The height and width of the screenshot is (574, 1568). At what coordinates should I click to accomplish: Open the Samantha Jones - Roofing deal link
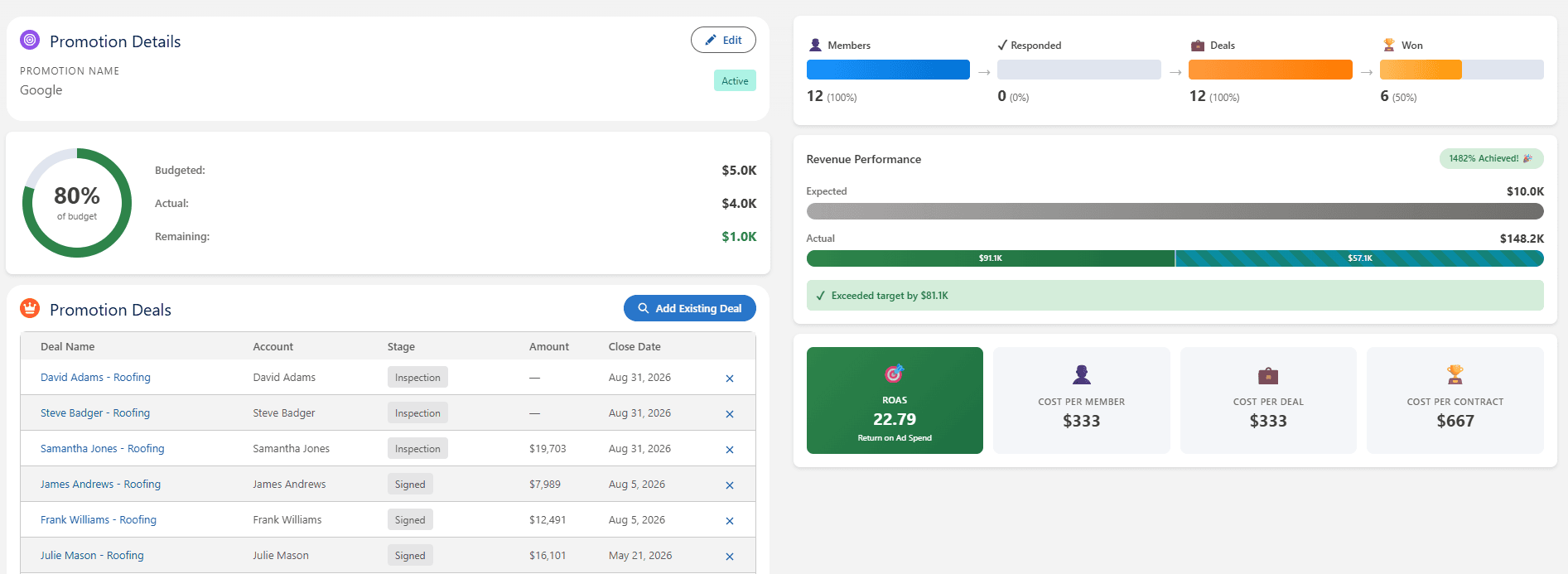[x=103, y=448]
